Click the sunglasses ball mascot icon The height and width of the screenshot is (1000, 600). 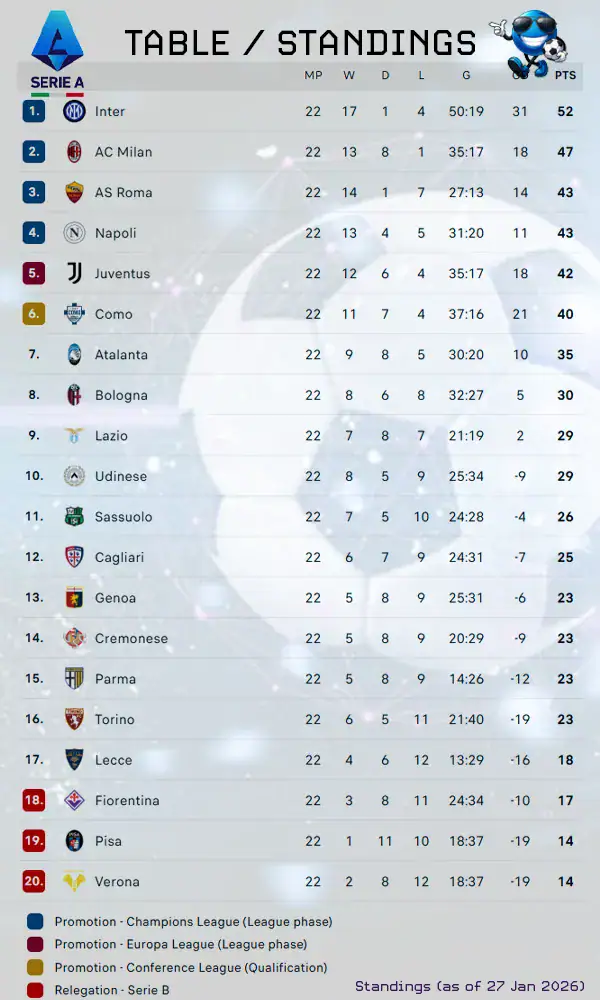[528, 41]
